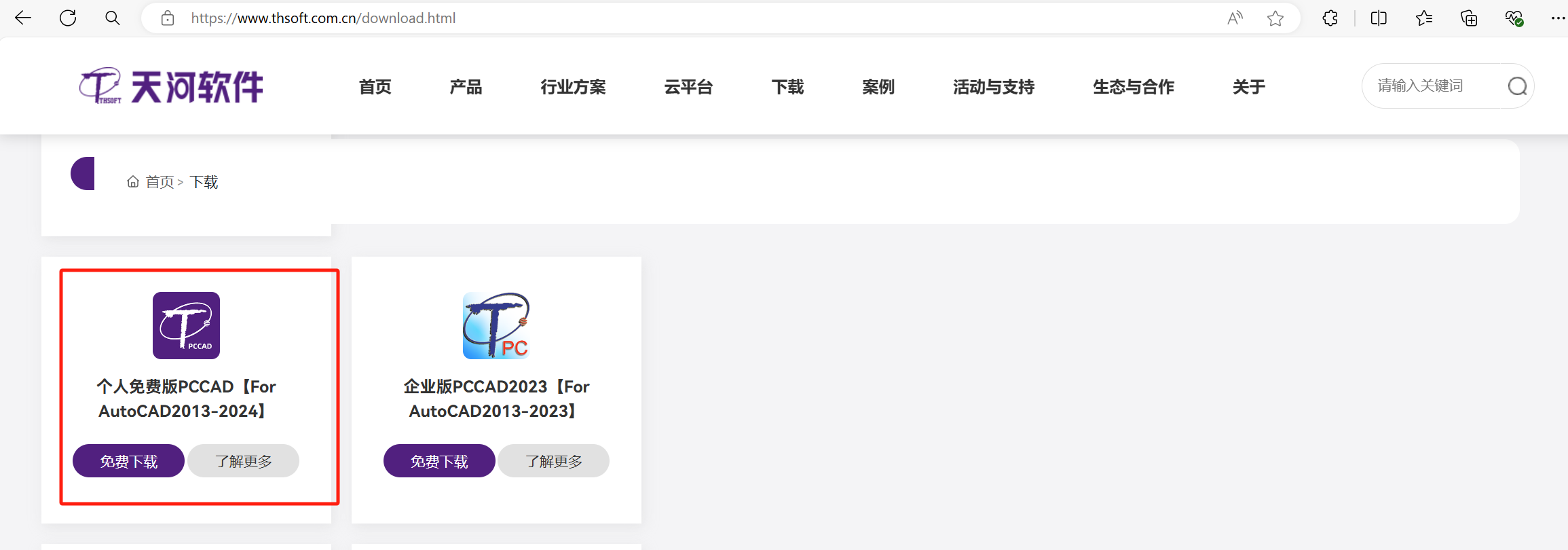Open the 行业方案 navigation item
Screen dimensions: 1568x550
(x=573, y=87)
